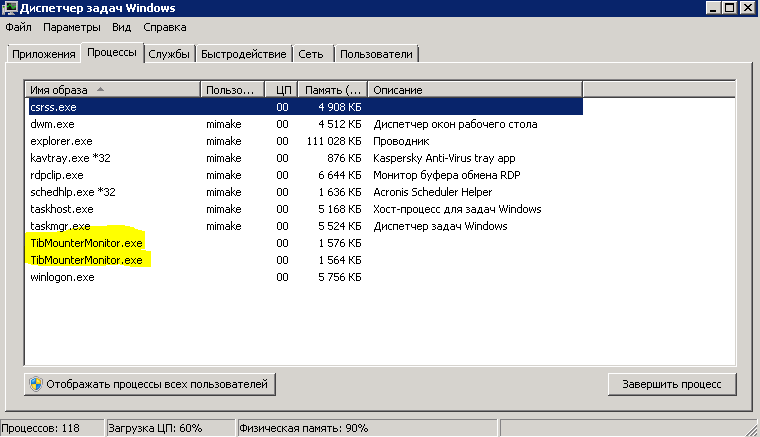The width and height of the screenshot is (760, 437).
Task: Select the taskhost.exe process
Action: [x=304, y=209]
